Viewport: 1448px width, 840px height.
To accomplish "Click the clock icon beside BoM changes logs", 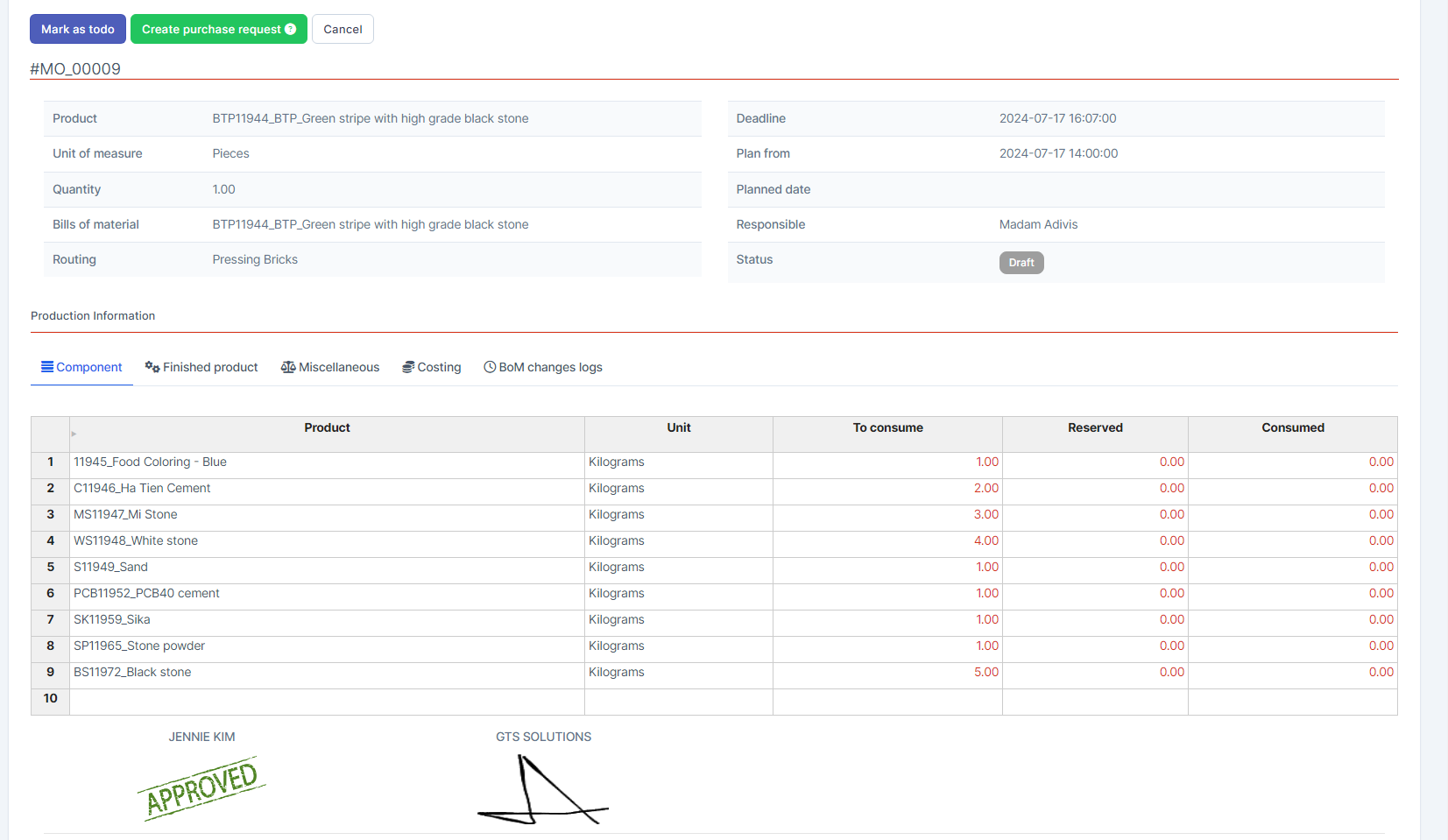I will click(x=490, y=367).
